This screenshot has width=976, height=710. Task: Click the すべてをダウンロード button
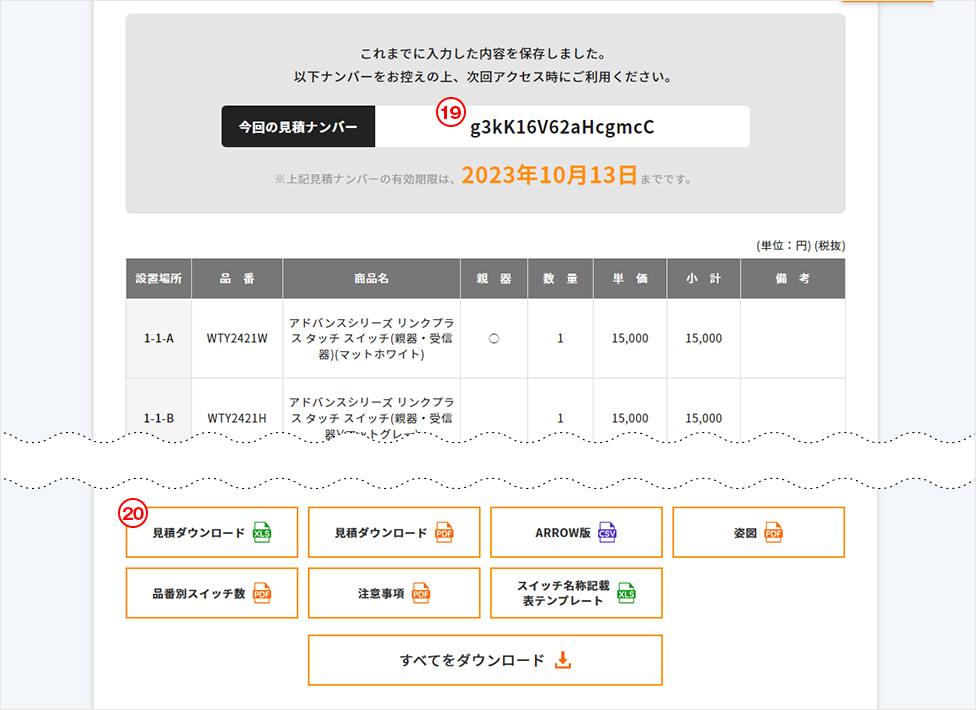[x=485, y=660]
